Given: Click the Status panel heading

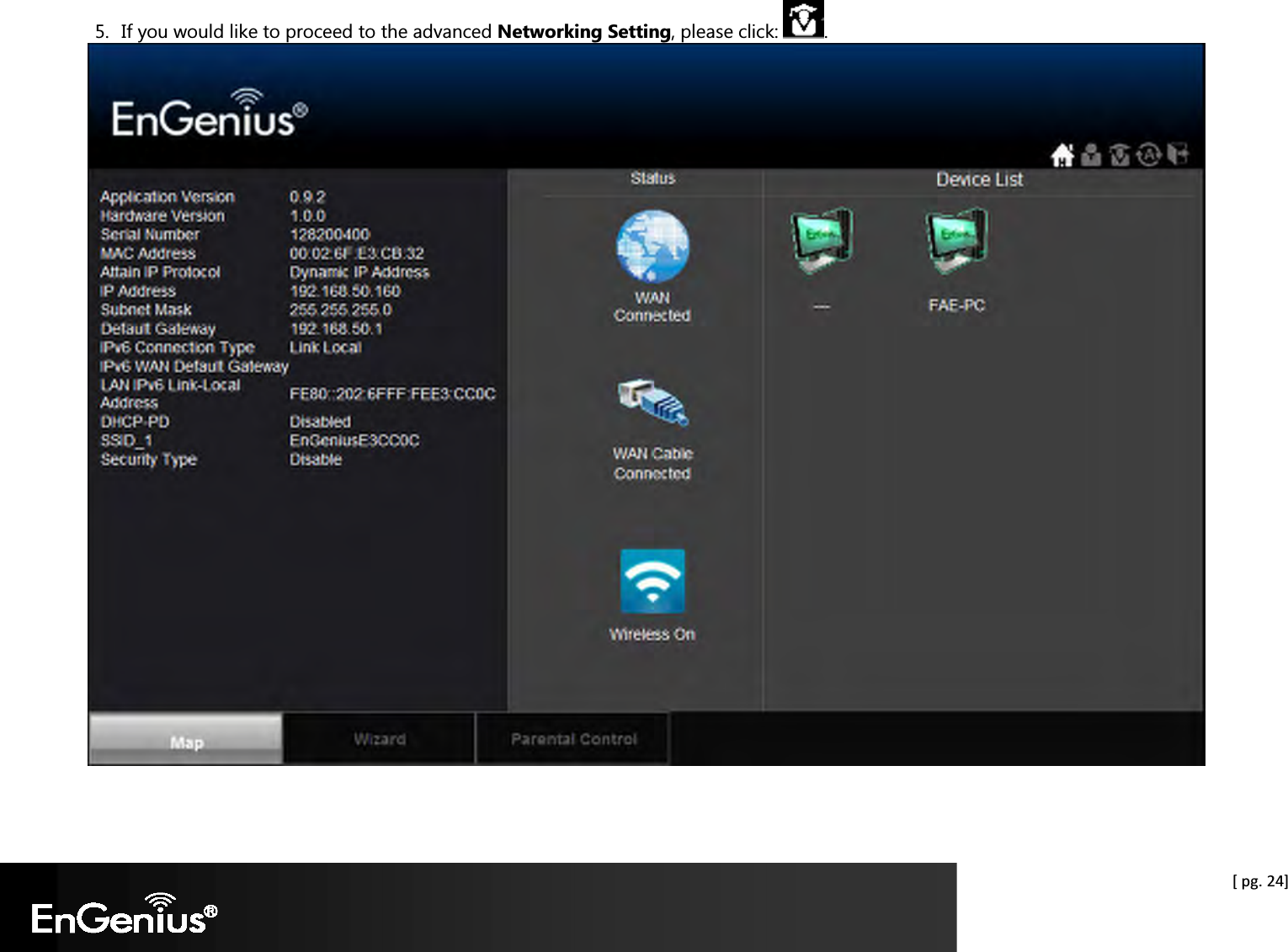Looking at the screenshot, I should point(652,178).
